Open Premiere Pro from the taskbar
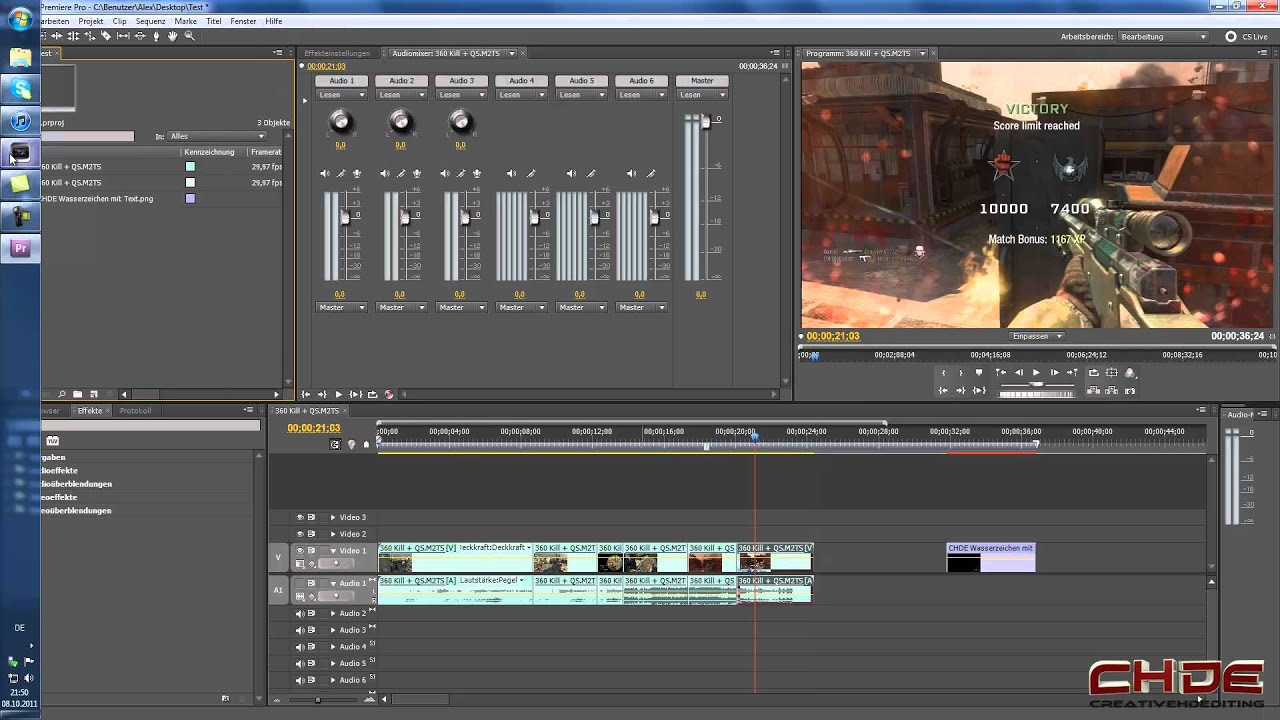Screen dimensions: 1280x720 point(20,248)
